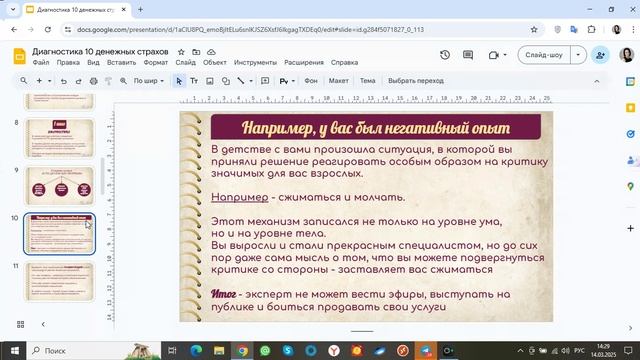640x360 pixels.
Task: Open the Keep side panel icon
Action: click(x=630, y=108)
